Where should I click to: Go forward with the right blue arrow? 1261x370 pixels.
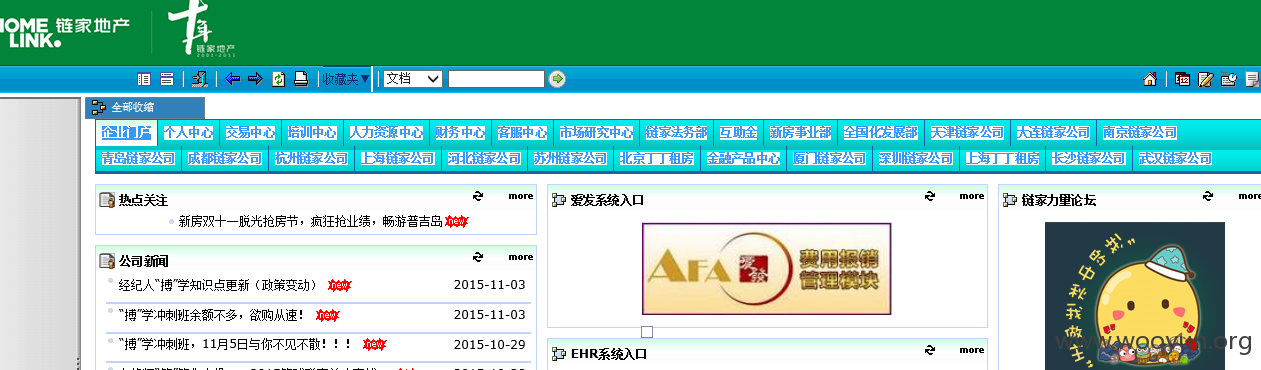[x=255, y=79]
